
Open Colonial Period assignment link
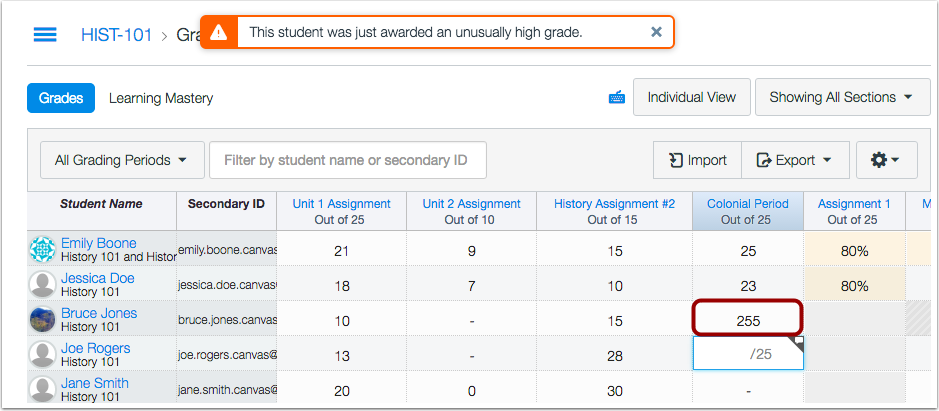click(x=747, y=204)
